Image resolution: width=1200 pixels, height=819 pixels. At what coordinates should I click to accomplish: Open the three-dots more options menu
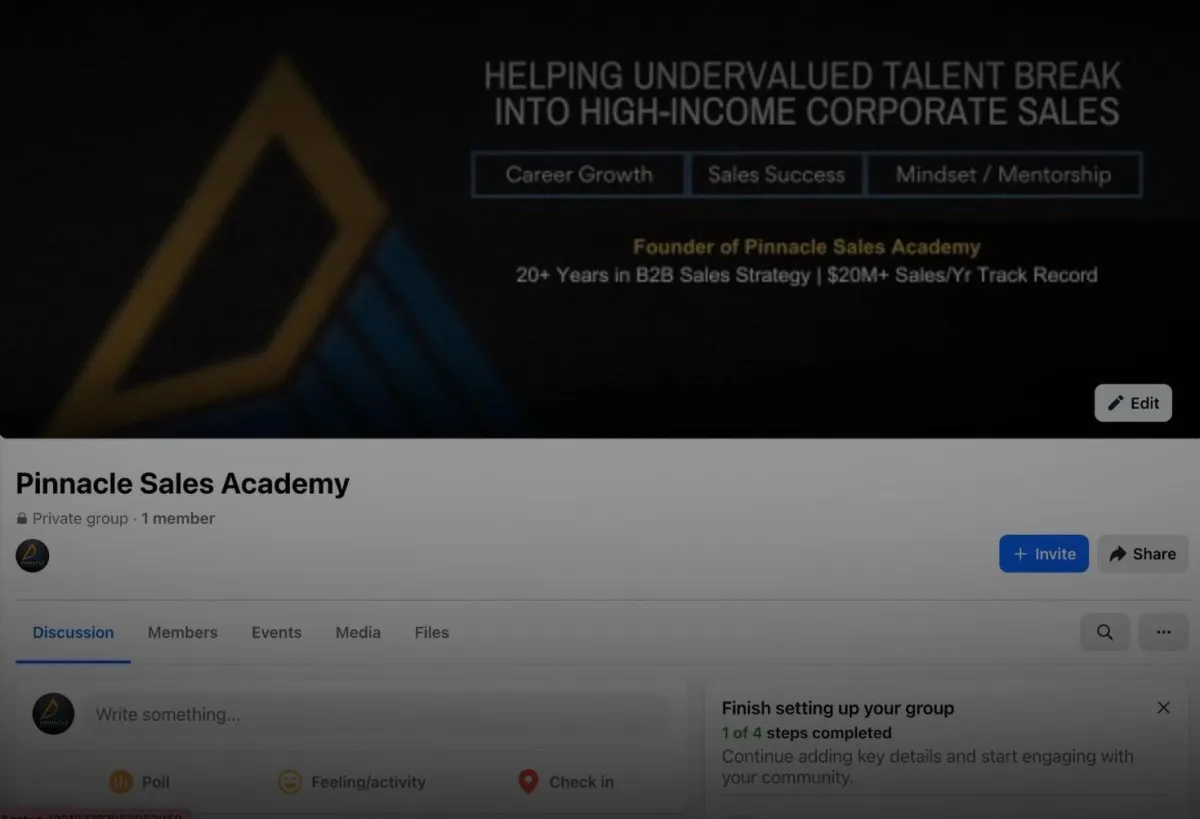coord(1163,632)
